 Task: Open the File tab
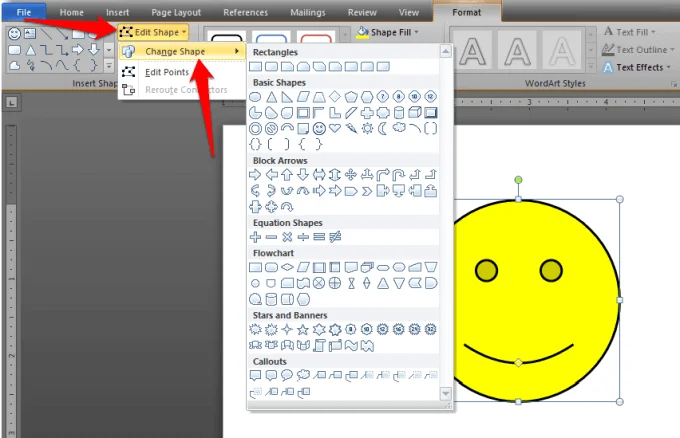click(x=24, y=13)
